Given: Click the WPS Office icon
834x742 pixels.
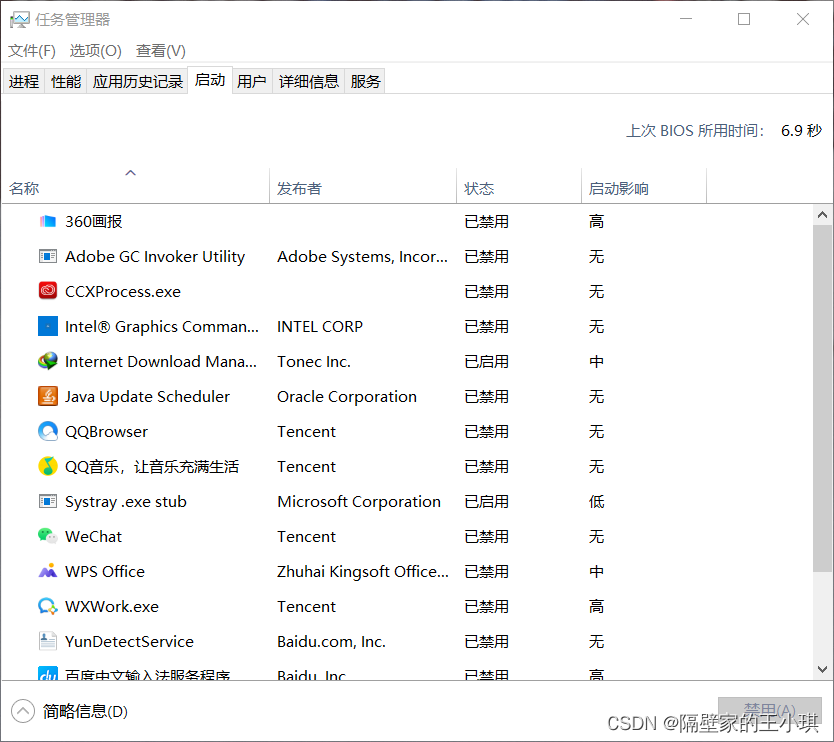Looking at the screenshot, I should (x=48, y=571).
